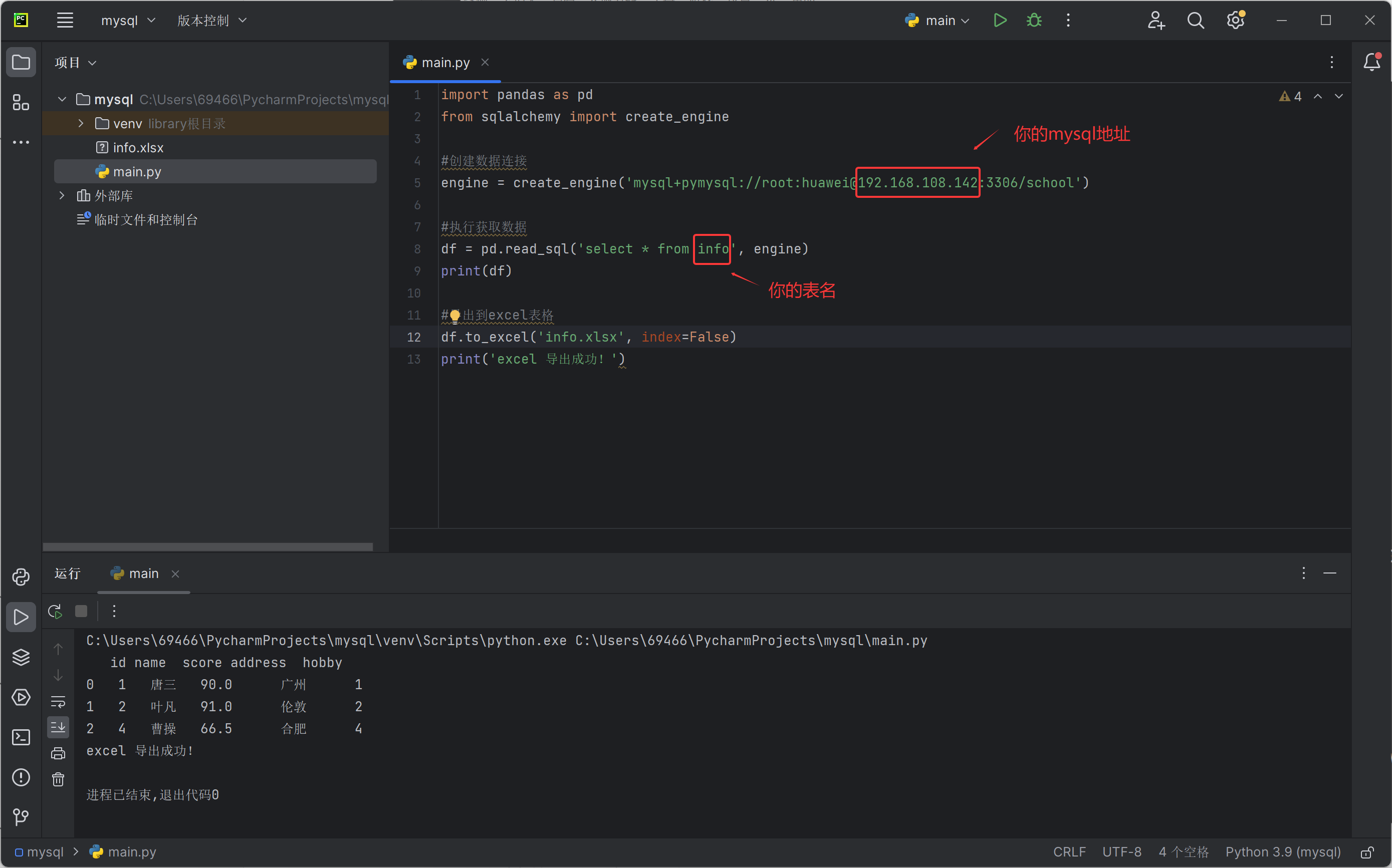Toggle the Run tool window button
Viewport: 1392px width, 868px height.
click(x=21, y=617)
